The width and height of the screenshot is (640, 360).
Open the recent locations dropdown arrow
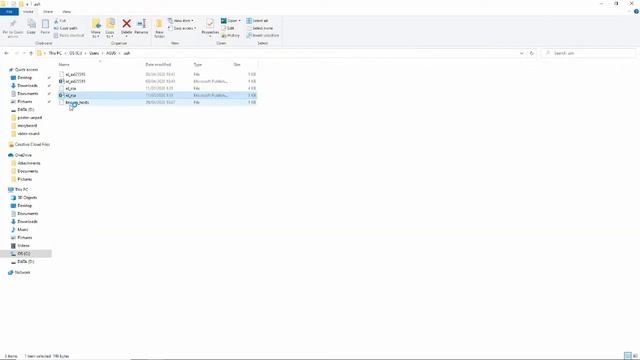(24, 53)
